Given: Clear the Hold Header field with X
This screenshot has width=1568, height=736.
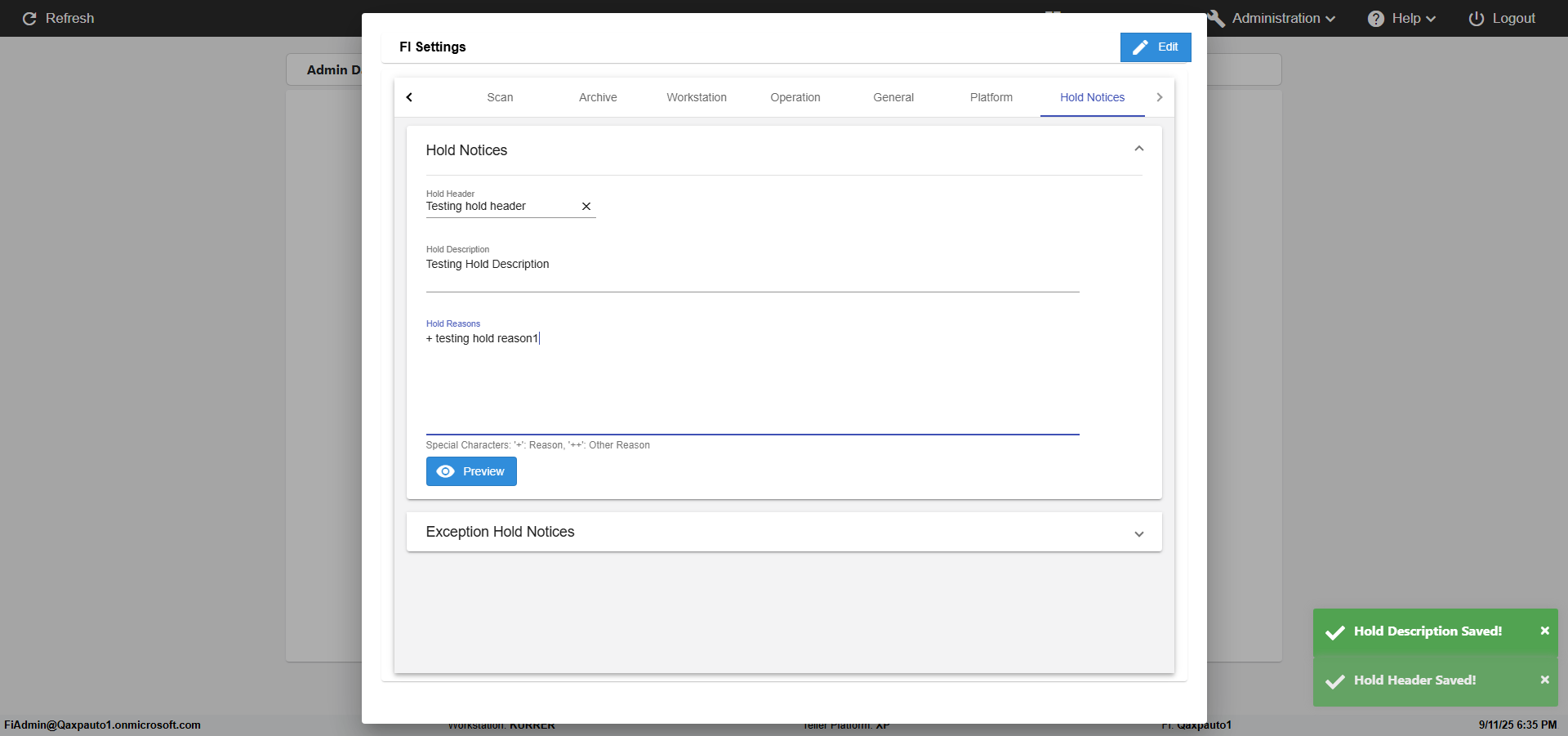Looking at the screenshot, I should tap(586, 207).
